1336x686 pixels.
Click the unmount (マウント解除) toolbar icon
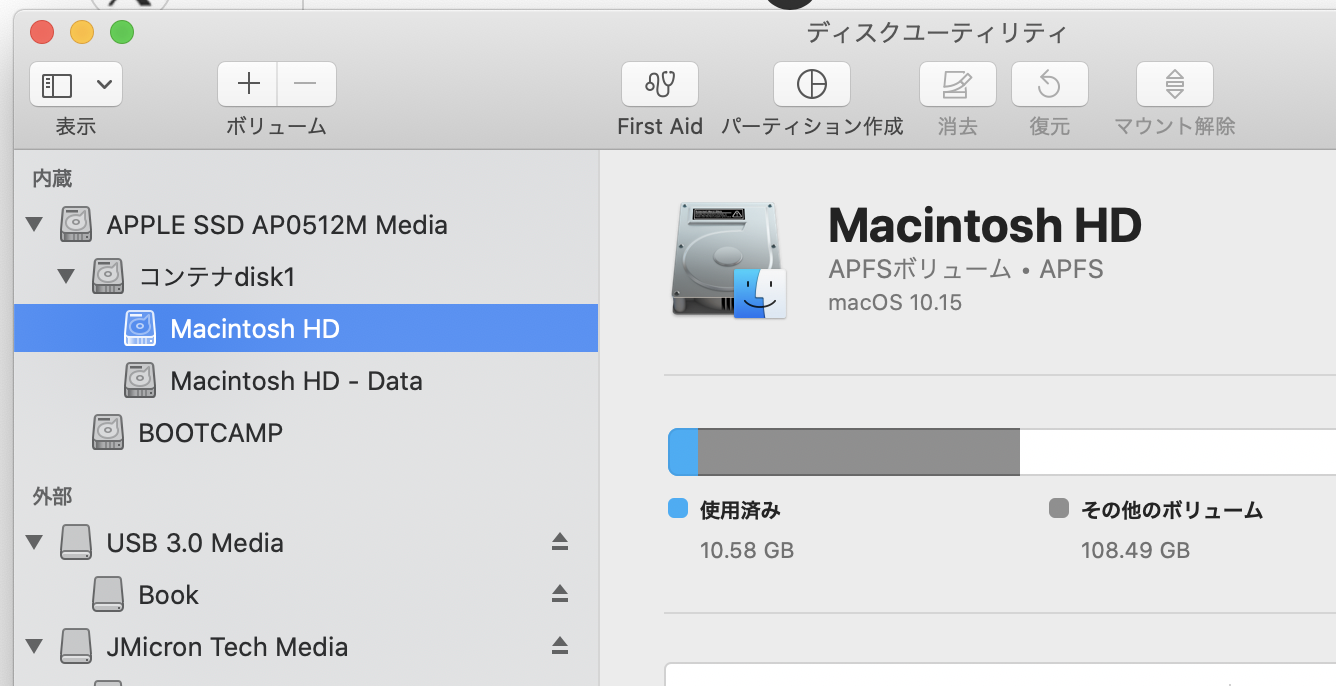1175,84
